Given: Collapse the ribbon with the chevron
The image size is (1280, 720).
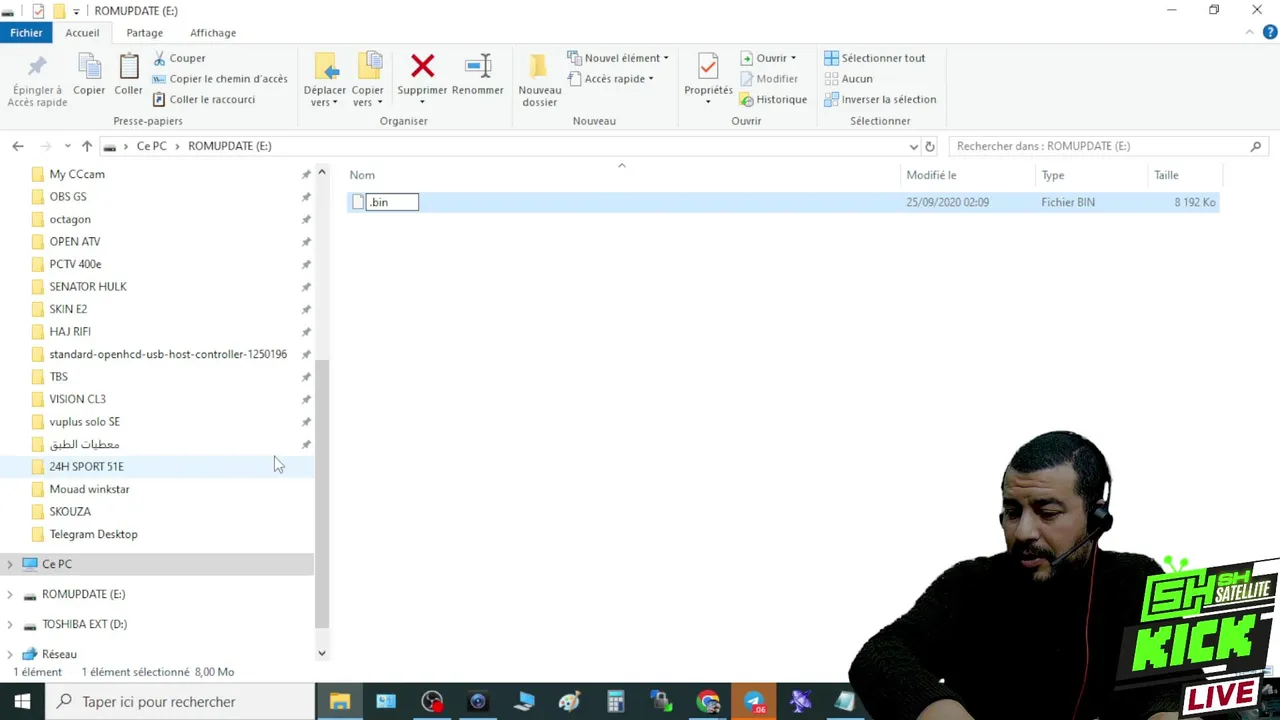Looking at the screenshot, I should click(x=1250, y=33).
